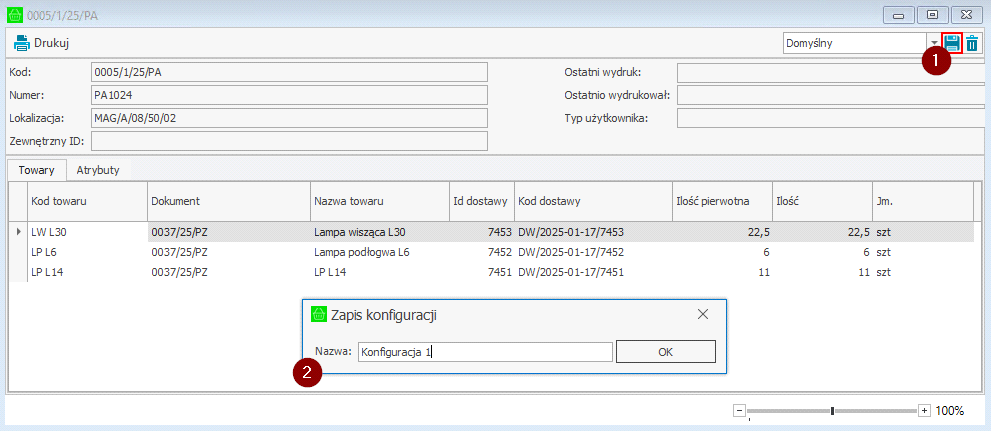
Task: Expand the Domyślny configuration dropdown
Action: tap(933, 43)
